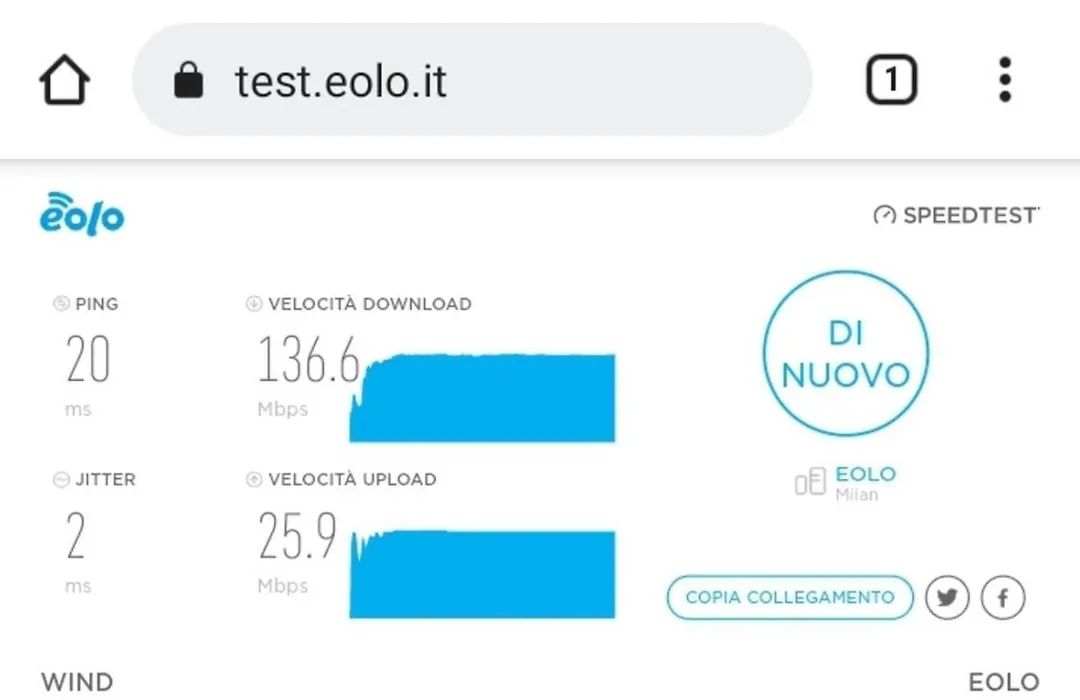Share result on Facebook
This screenshot has height=700, width=1080.
tap(1003, 597)
